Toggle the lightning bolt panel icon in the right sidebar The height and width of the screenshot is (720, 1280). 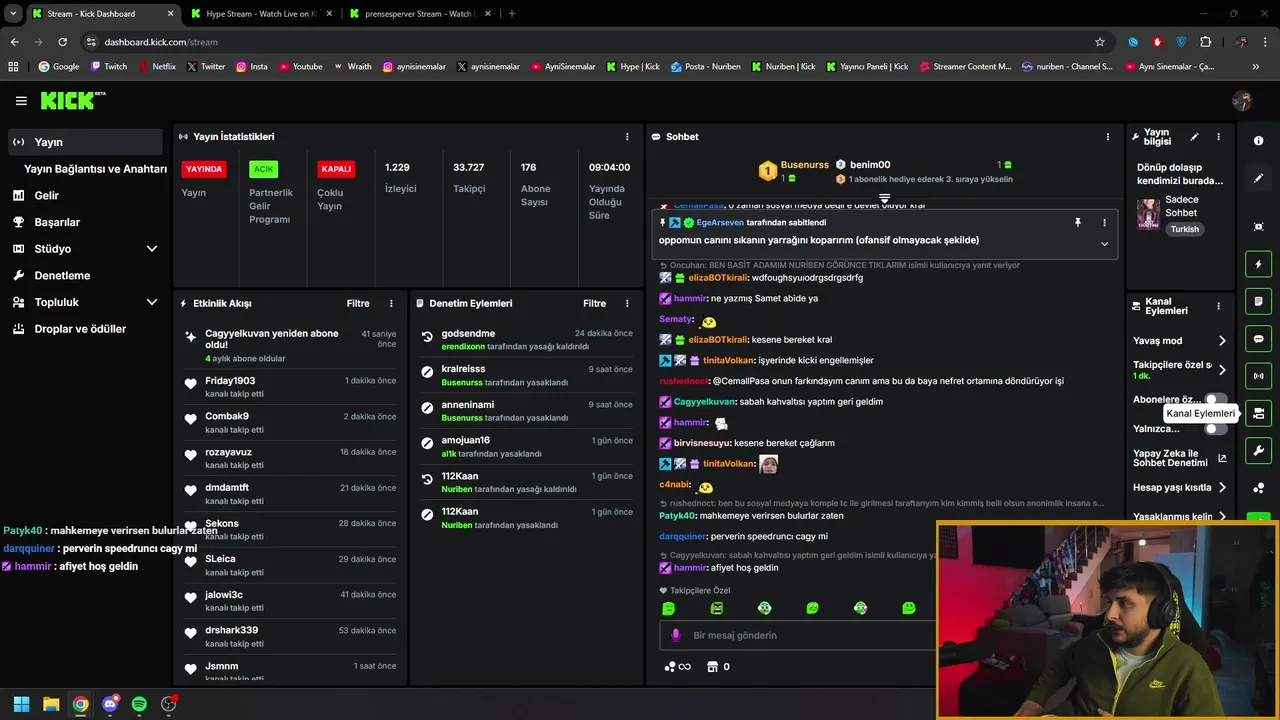click(1258, 264)
